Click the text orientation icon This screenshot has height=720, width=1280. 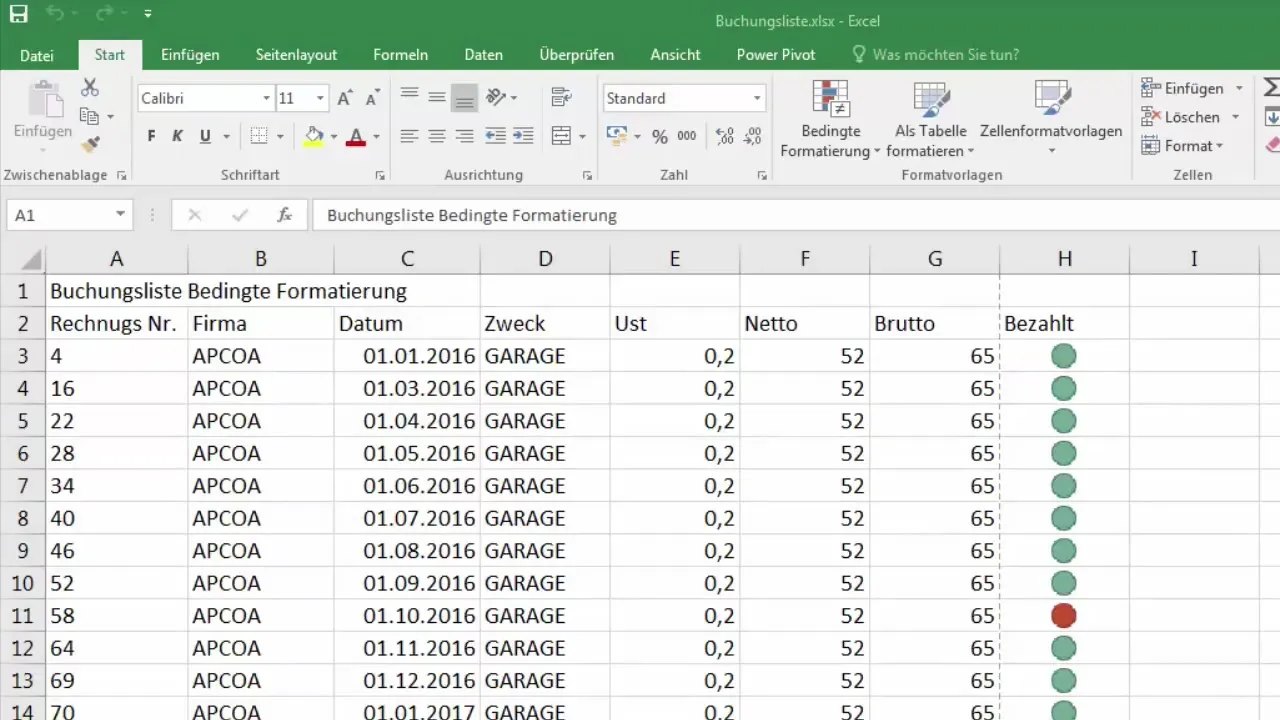496,97
